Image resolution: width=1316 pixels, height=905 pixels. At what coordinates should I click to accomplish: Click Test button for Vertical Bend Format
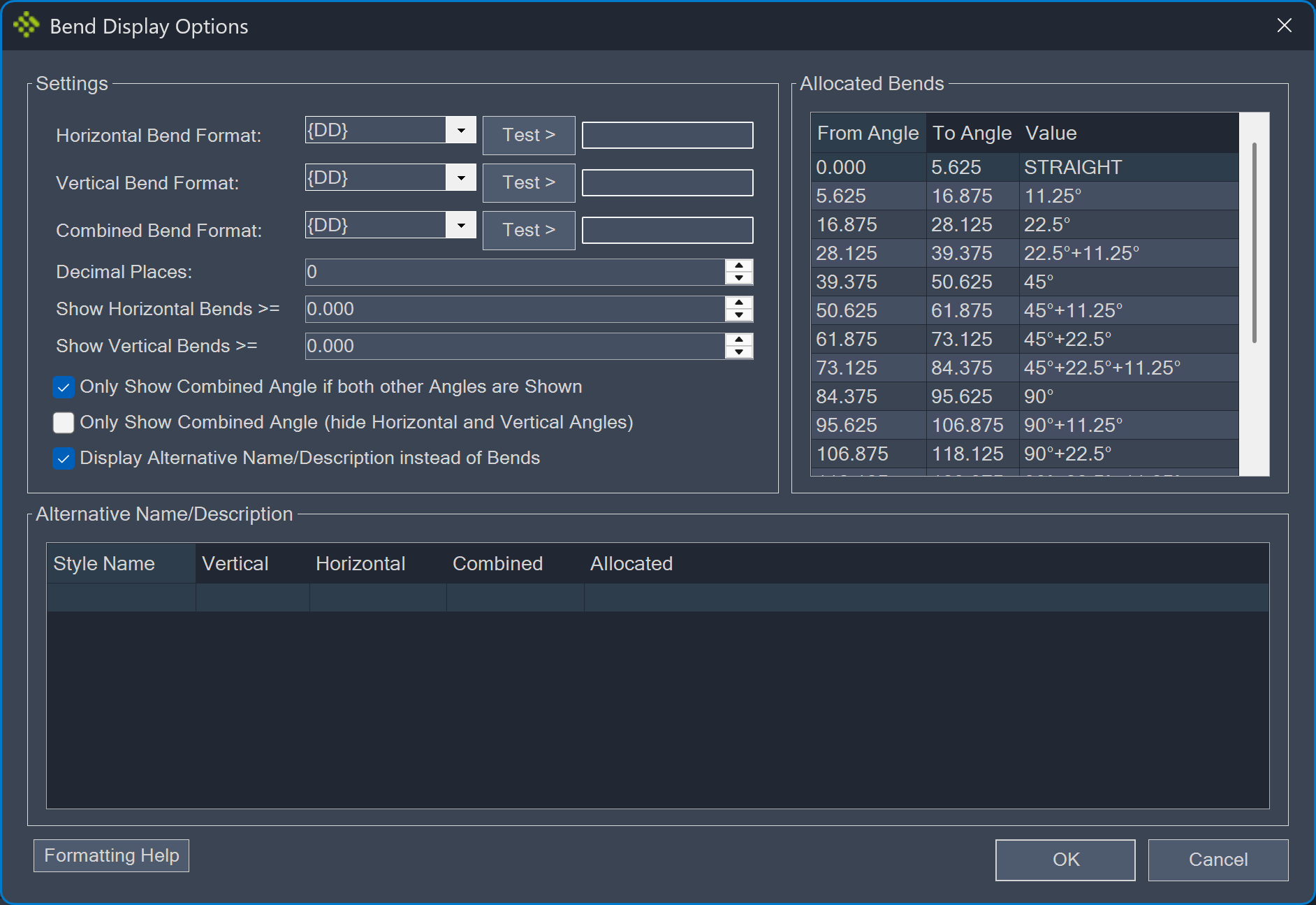529,182
